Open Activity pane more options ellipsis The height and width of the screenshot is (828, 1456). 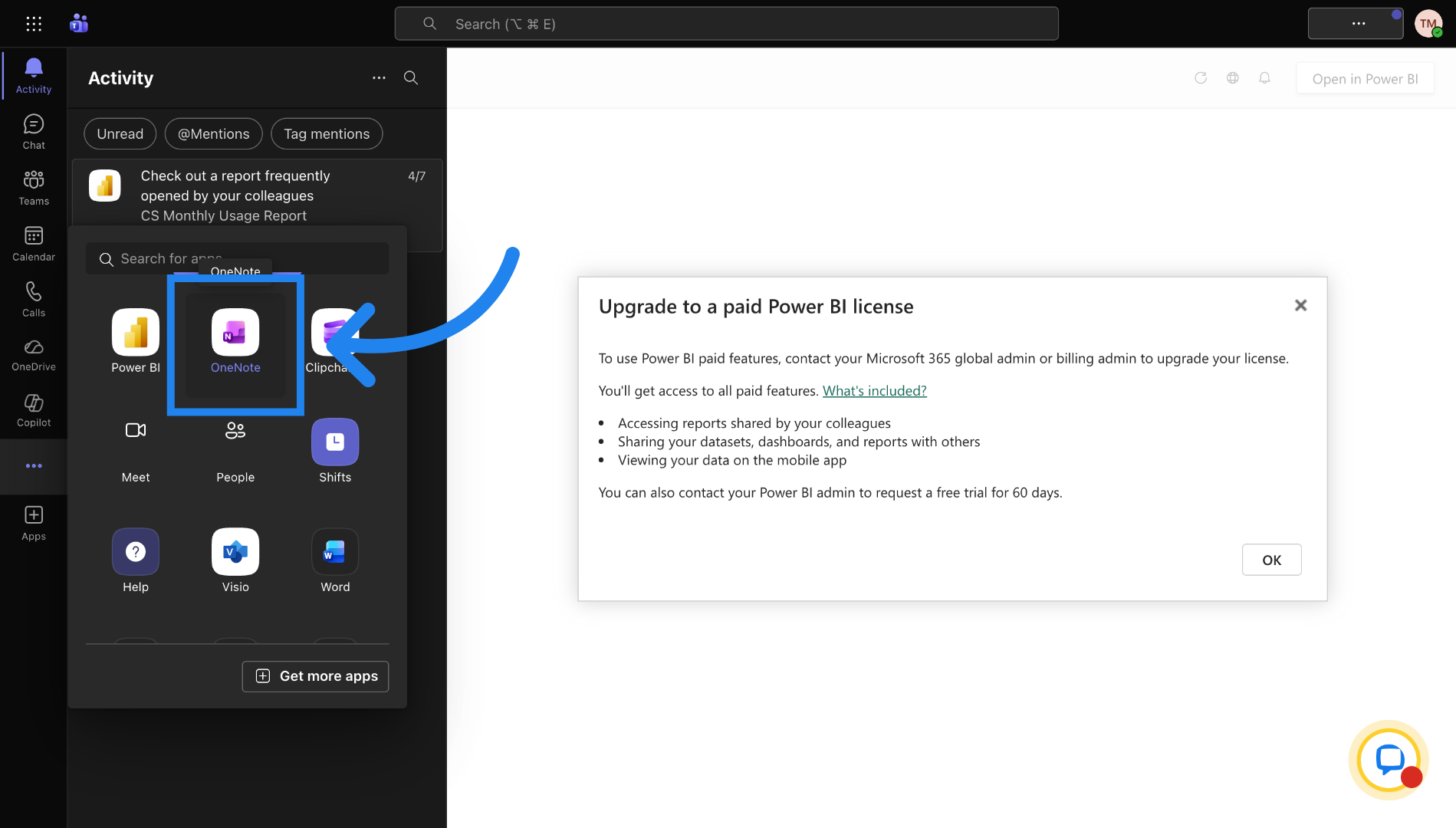click(x=379, y=78)
